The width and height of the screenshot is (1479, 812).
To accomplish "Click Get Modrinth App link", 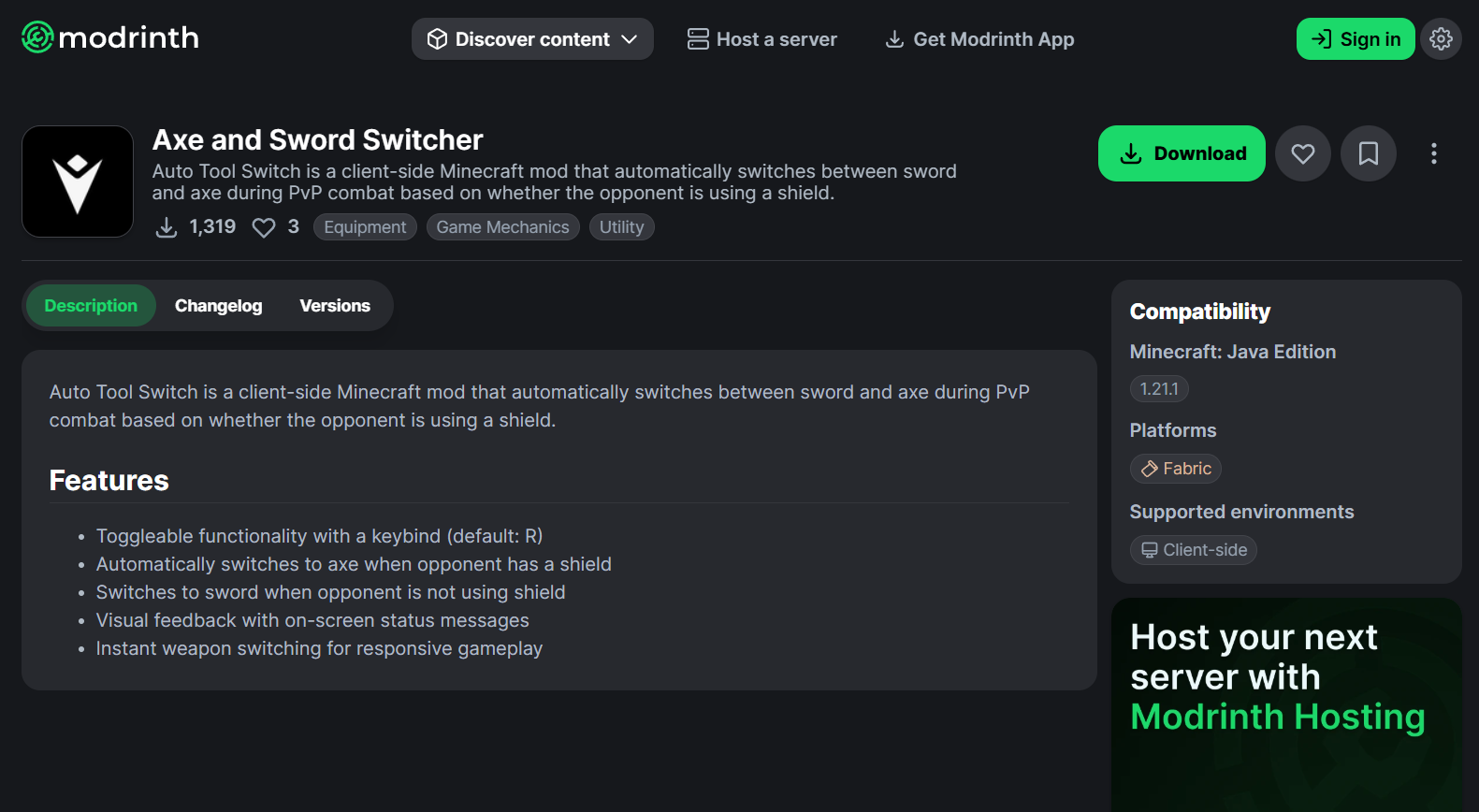I will point(979,39).
